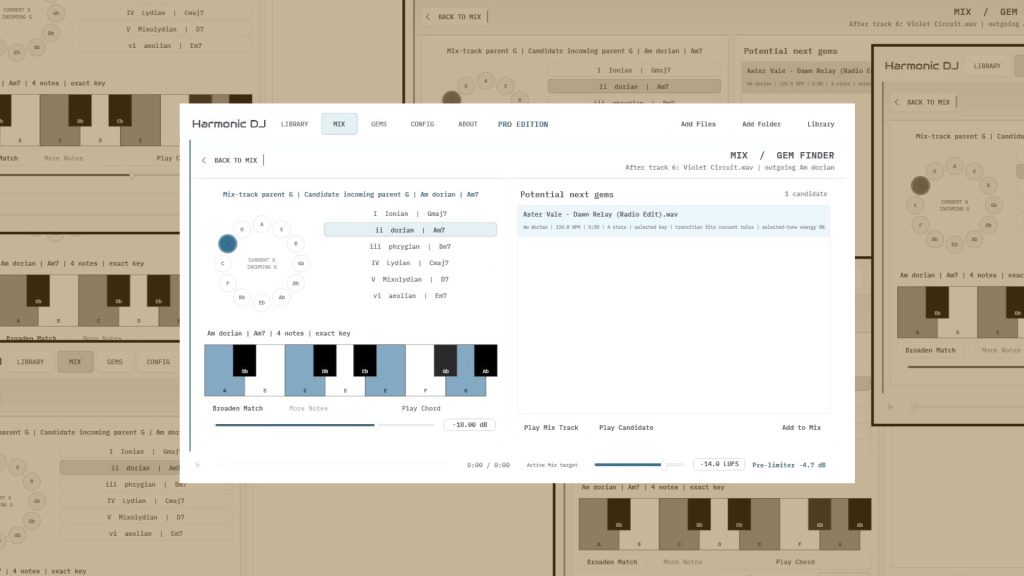Screen dimensions: 1024x576
Task: Open the ABOUT tab
Action: (x=468, y=124)
